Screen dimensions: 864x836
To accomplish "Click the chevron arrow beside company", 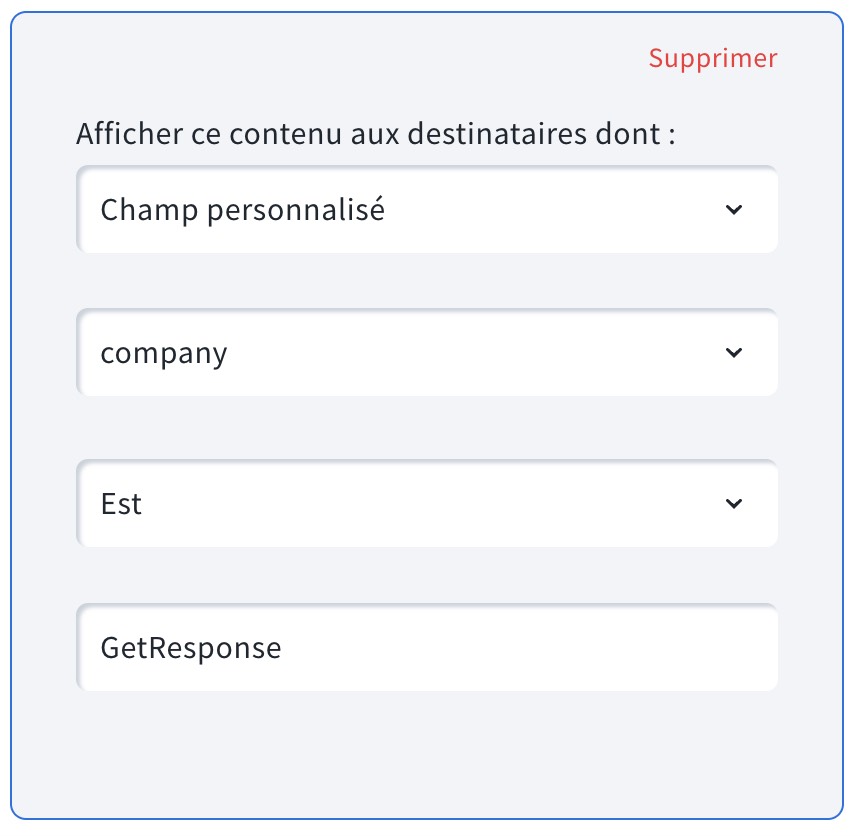I will click(x=734, y=353).
